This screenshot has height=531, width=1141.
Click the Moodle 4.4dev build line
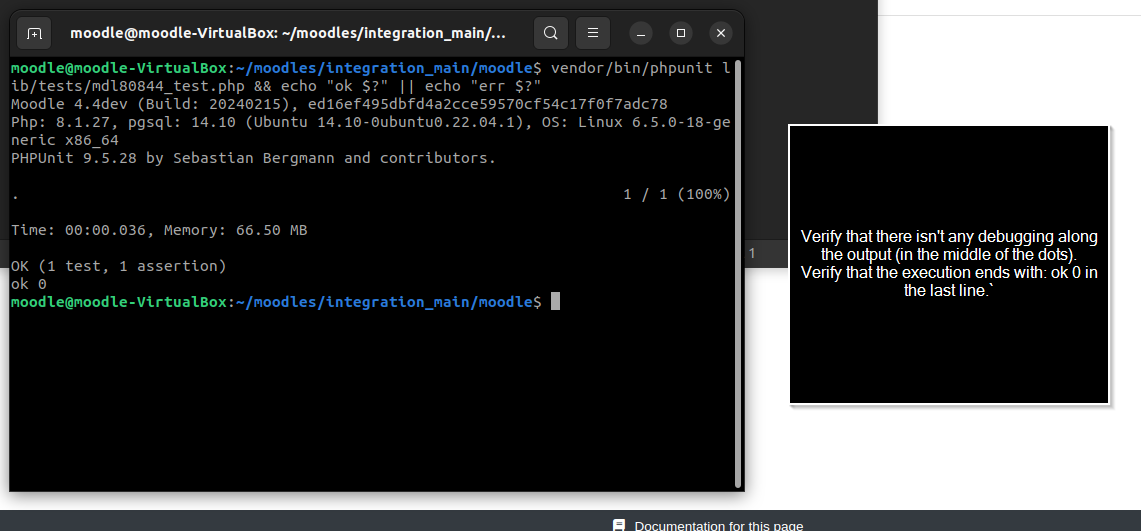(339, 104)
